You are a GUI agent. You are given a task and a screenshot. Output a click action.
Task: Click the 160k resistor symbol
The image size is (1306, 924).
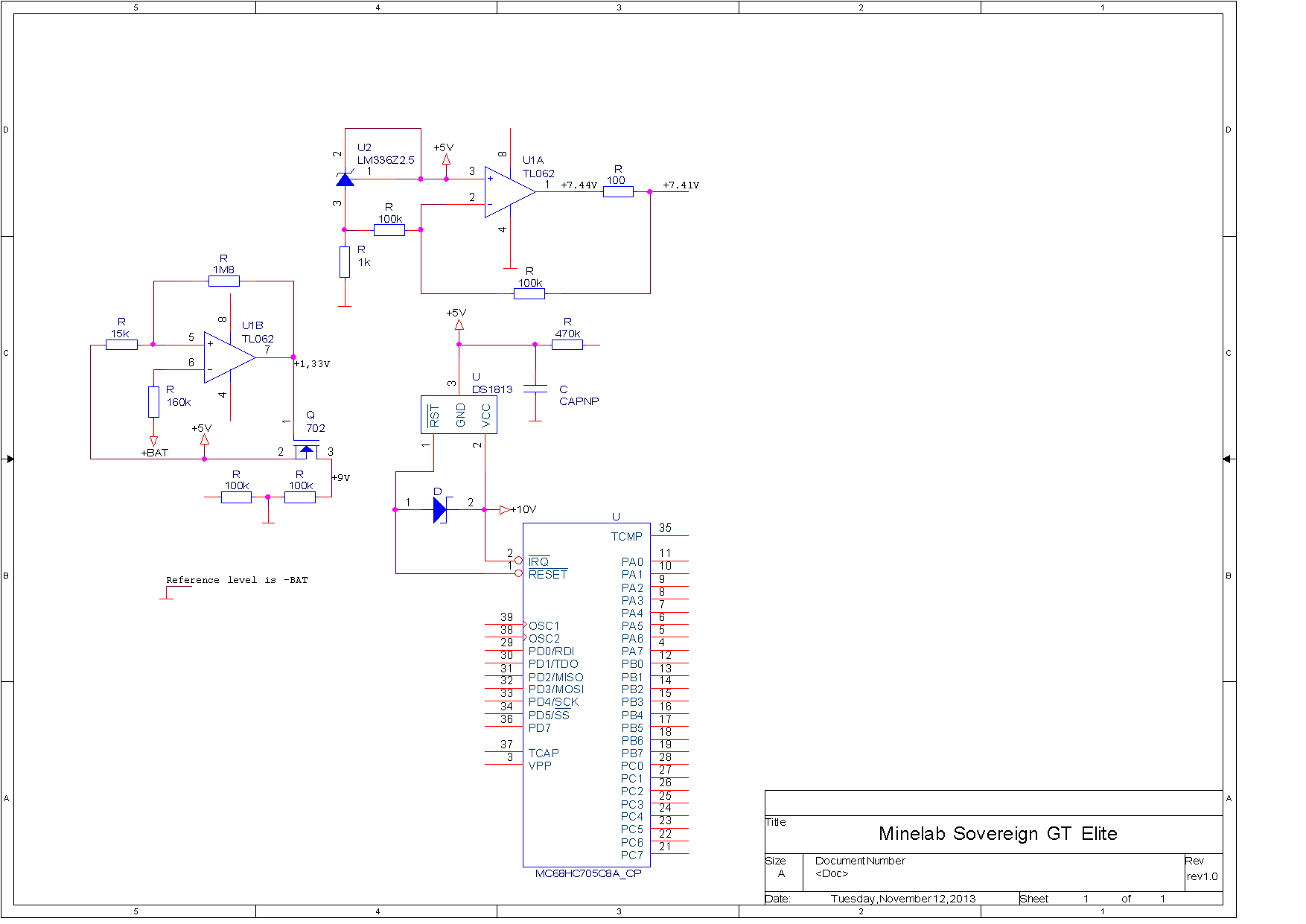(153, 402)
